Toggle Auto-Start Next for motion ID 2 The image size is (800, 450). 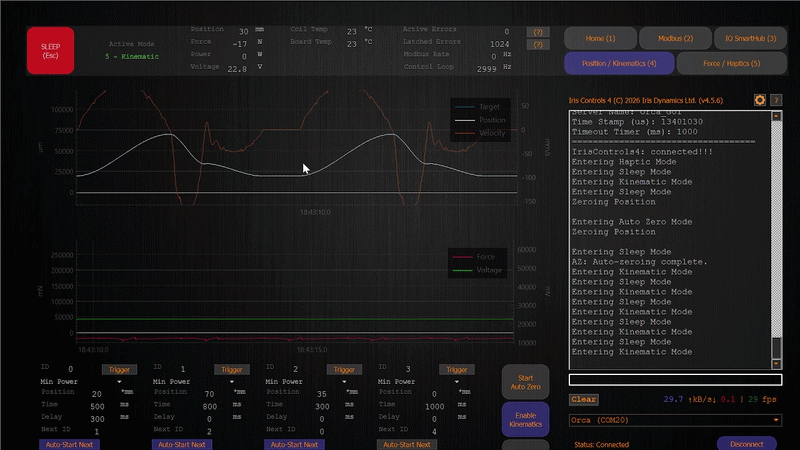[x=294, y=444]
